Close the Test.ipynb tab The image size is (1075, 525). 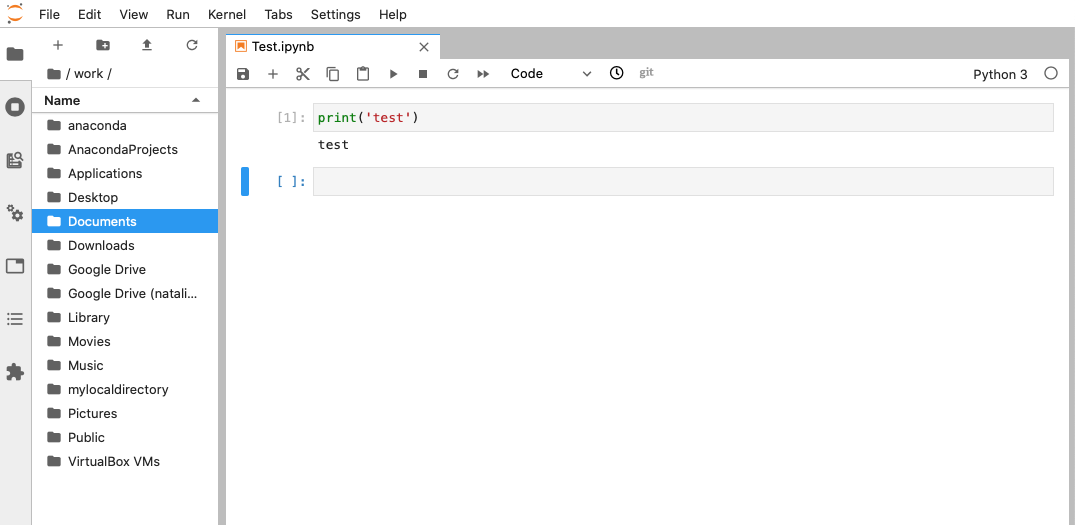424,47
